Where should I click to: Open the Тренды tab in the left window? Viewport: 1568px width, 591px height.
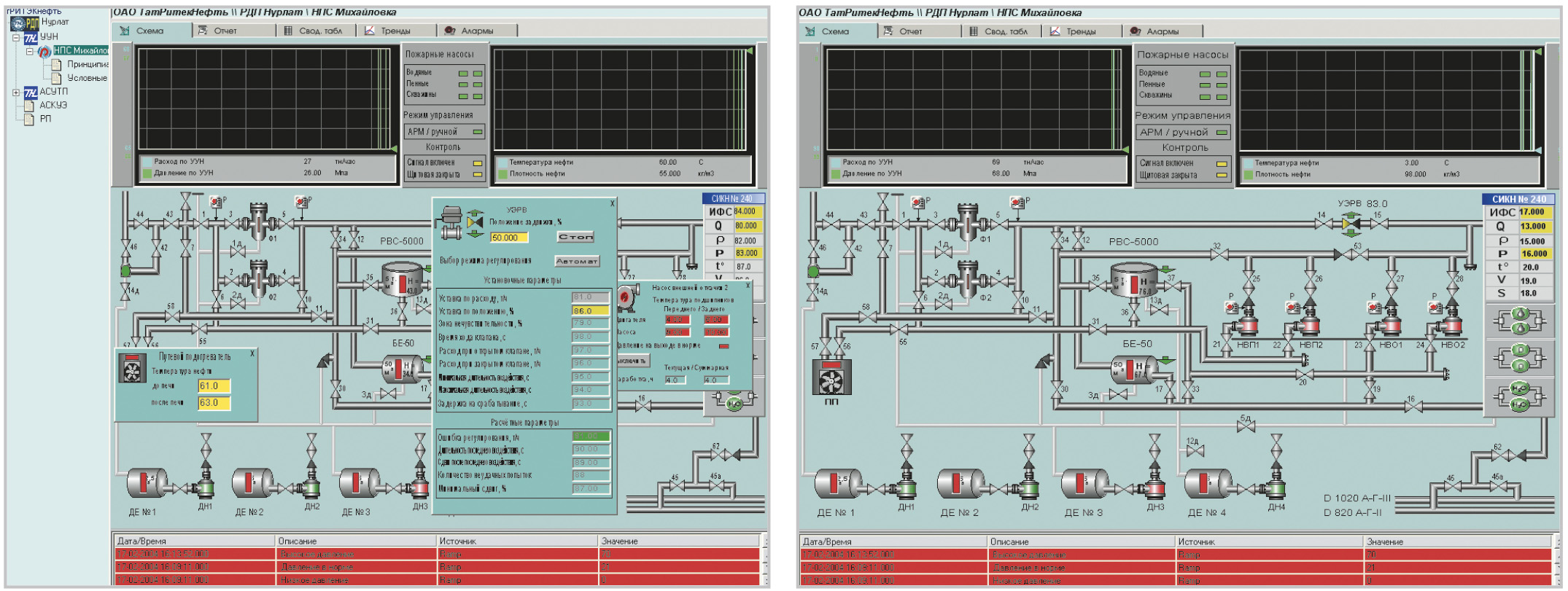coord(397,31)
